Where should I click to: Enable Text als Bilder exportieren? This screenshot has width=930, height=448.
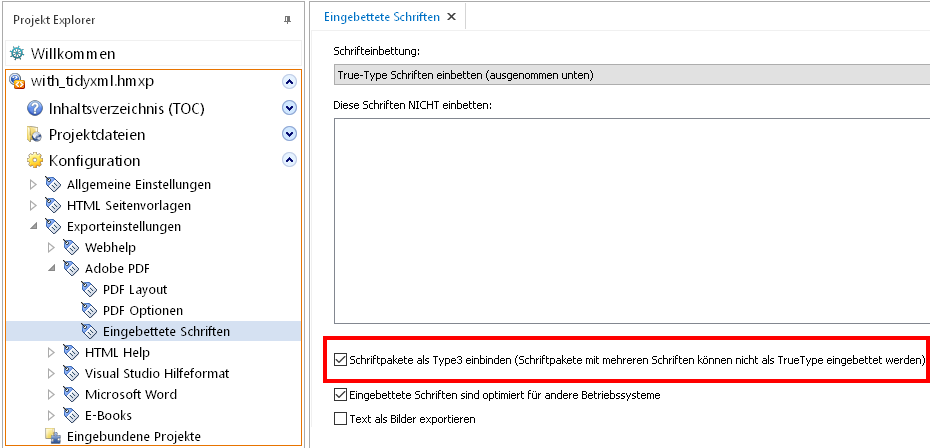pos(341,419)
